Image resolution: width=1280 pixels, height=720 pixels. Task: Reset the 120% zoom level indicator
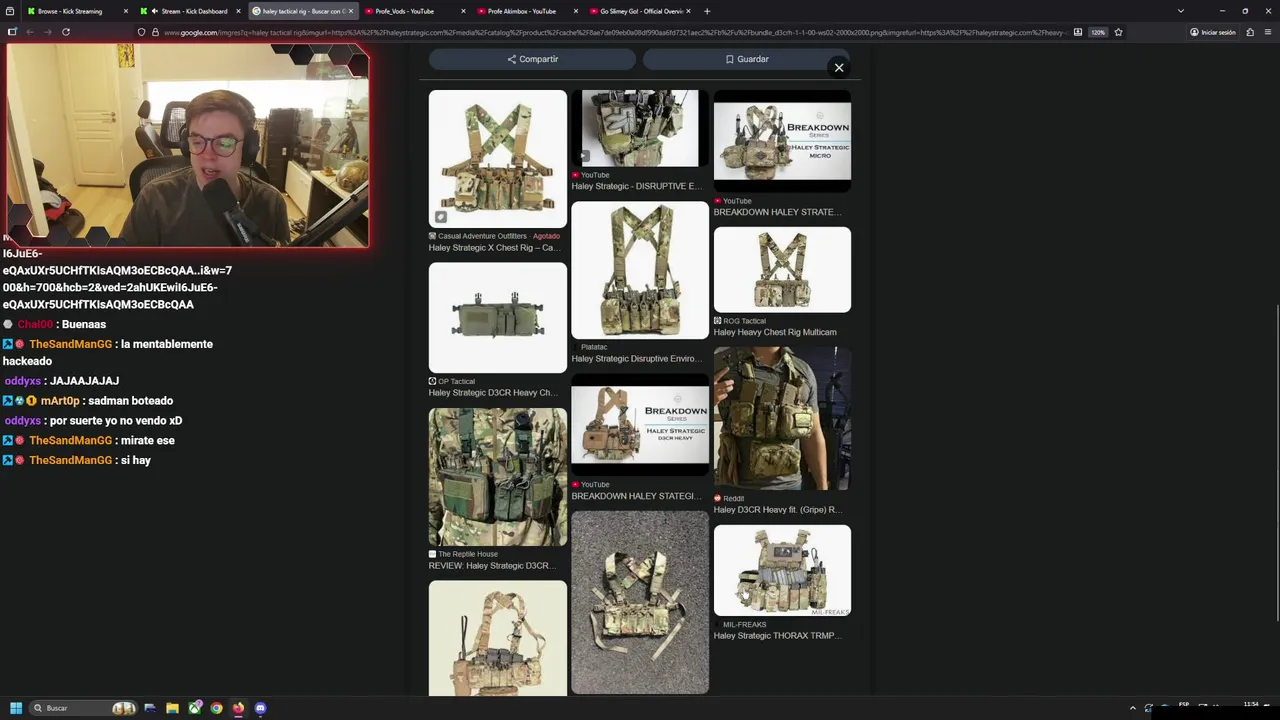click(x=1098, y=32)
